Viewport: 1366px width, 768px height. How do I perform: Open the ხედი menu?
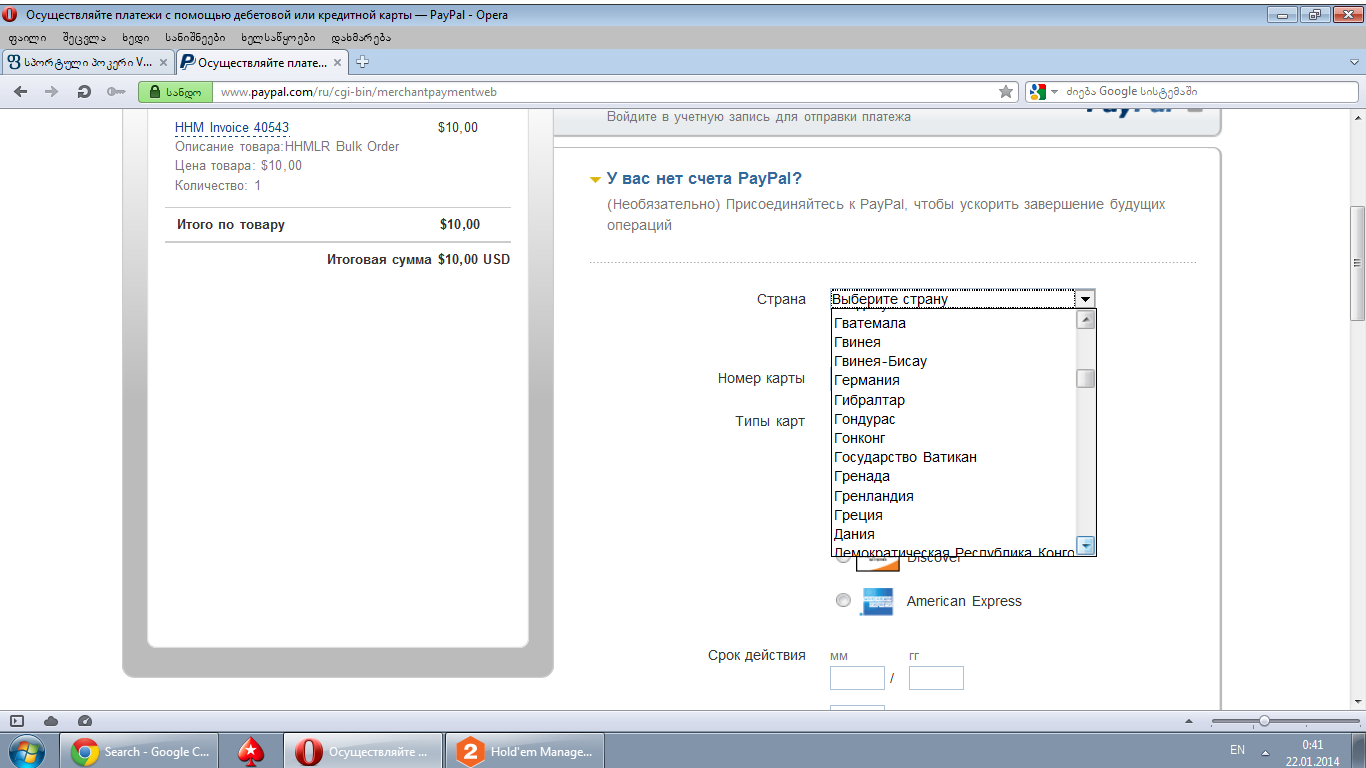[x=136, y=37]
